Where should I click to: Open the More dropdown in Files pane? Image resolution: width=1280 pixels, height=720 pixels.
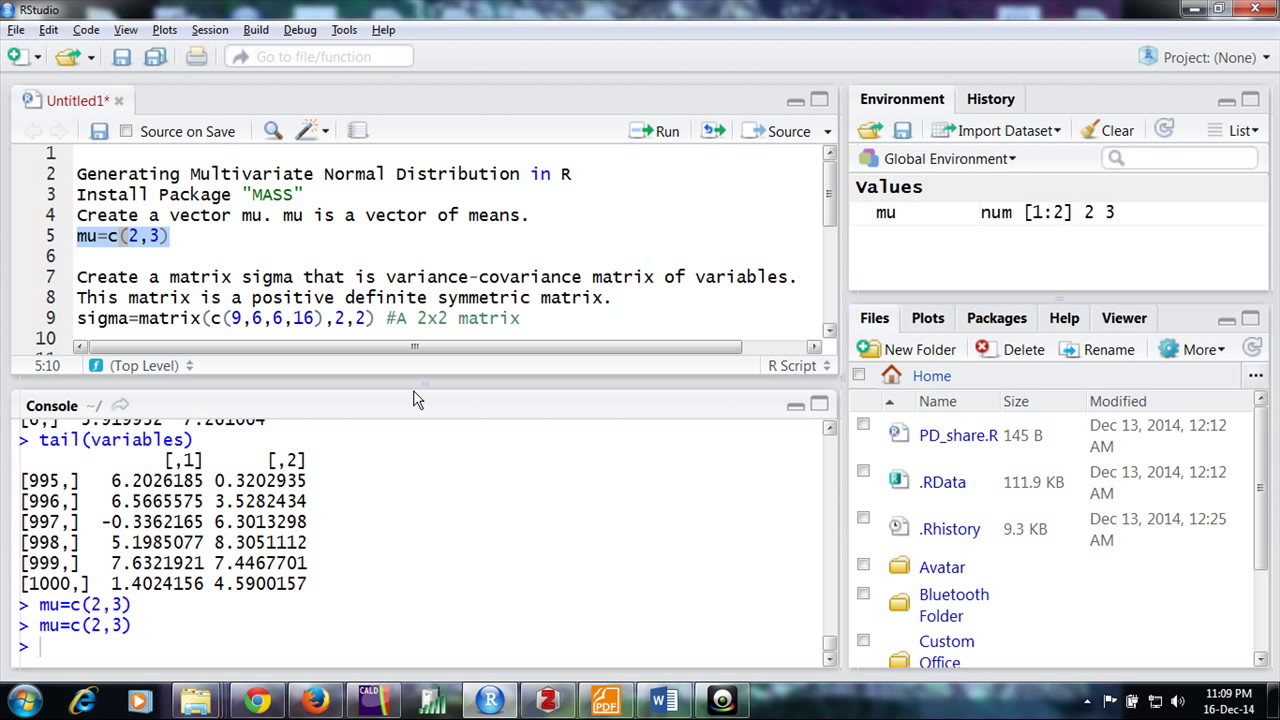tap(1191, 349)
